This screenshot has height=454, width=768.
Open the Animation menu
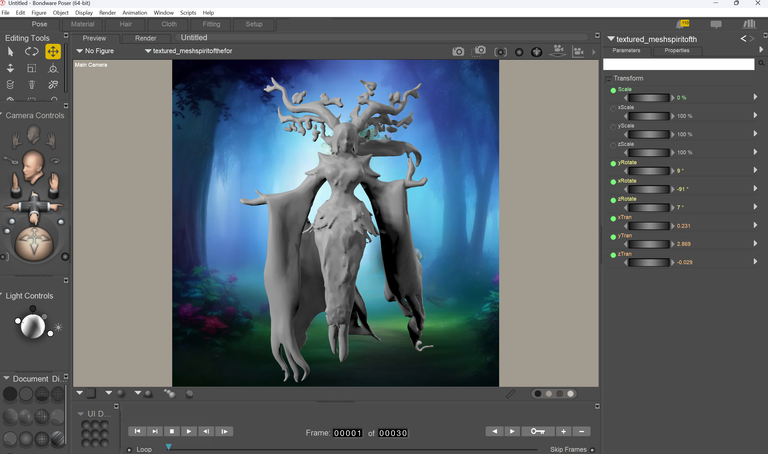[x=135, y=13]
